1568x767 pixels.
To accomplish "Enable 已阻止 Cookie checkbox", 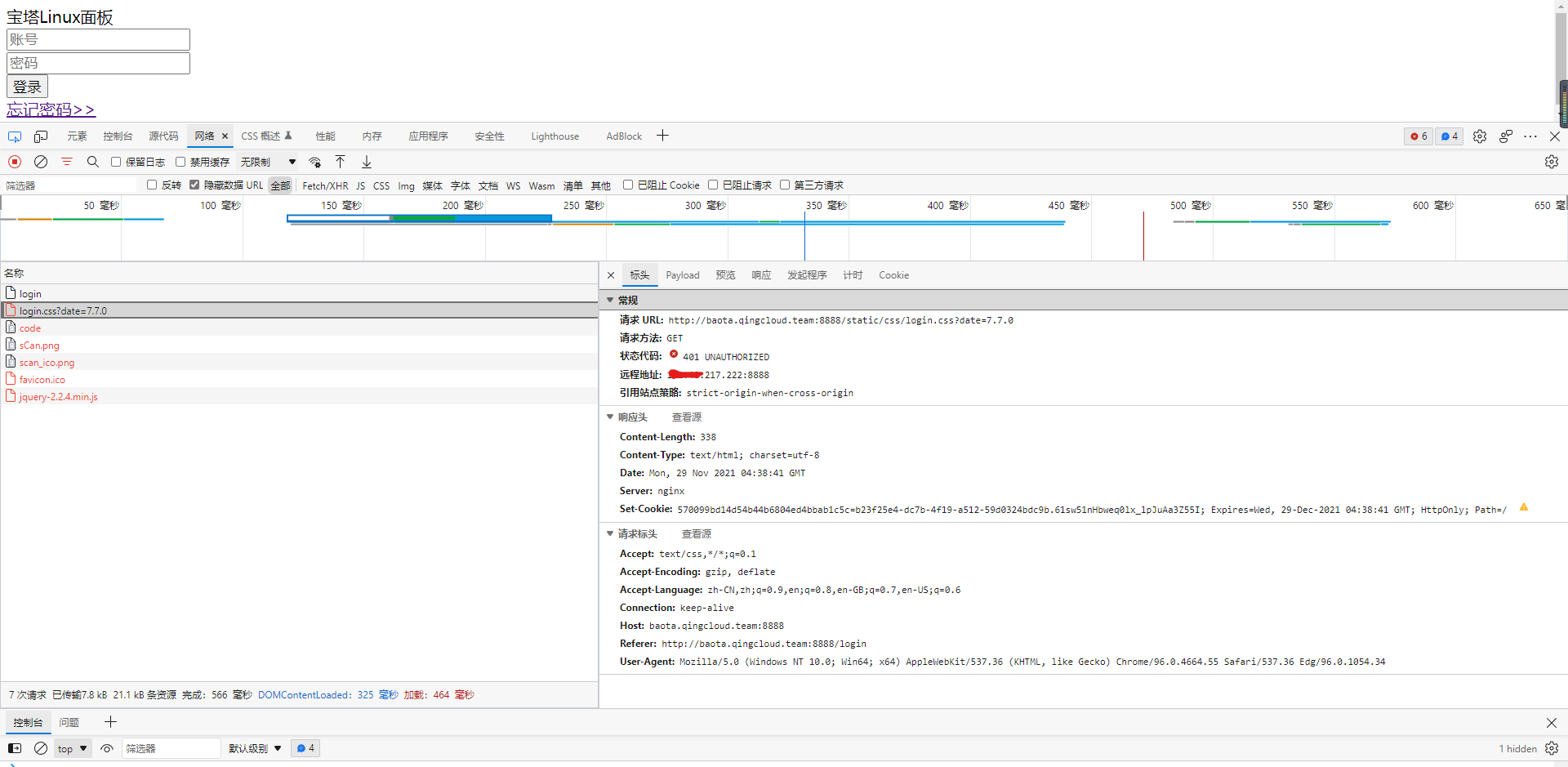I will [x=628, y=185].
